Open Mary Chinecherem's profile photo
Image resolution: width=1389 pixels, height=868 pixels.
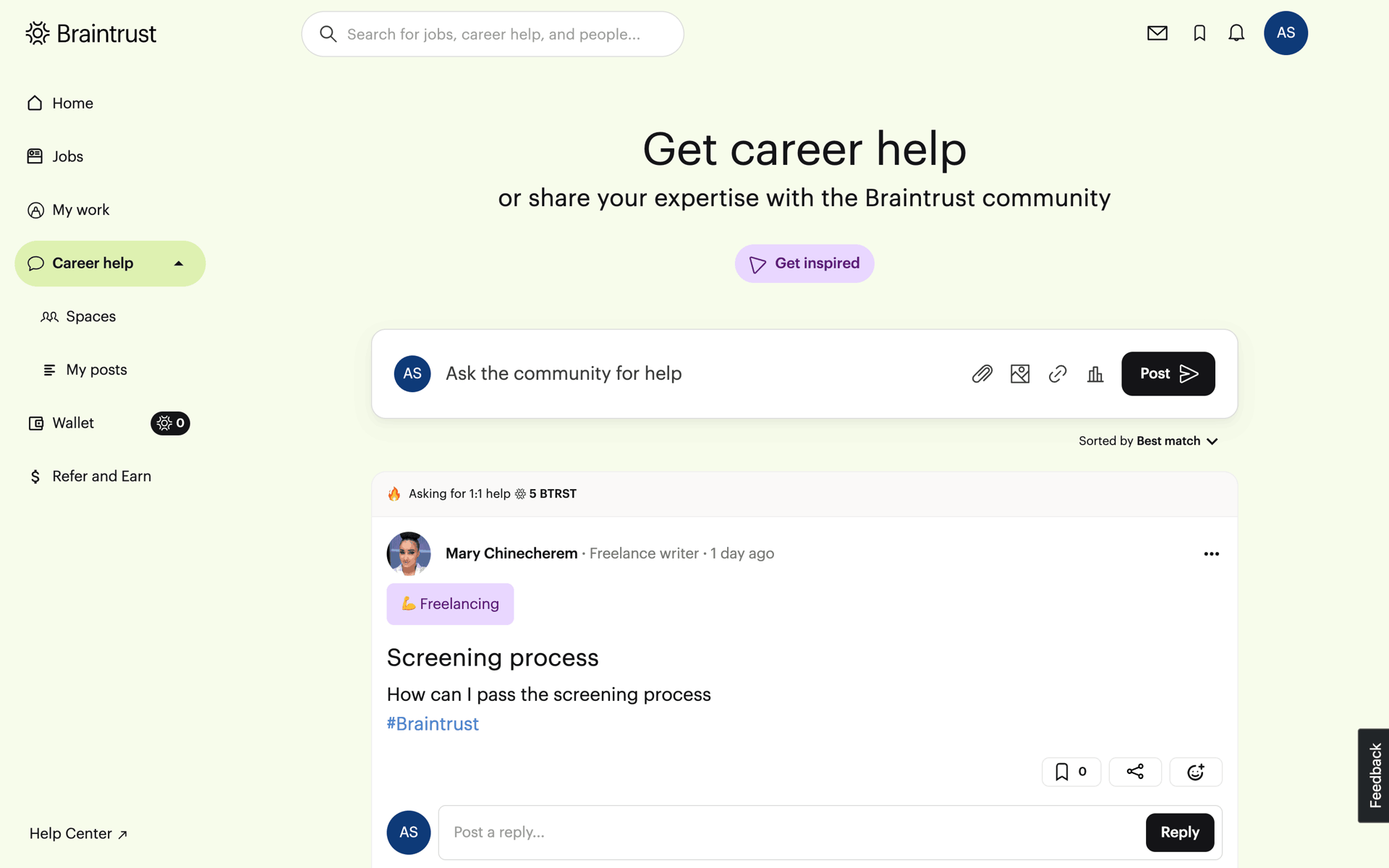(x=409, y=554)
